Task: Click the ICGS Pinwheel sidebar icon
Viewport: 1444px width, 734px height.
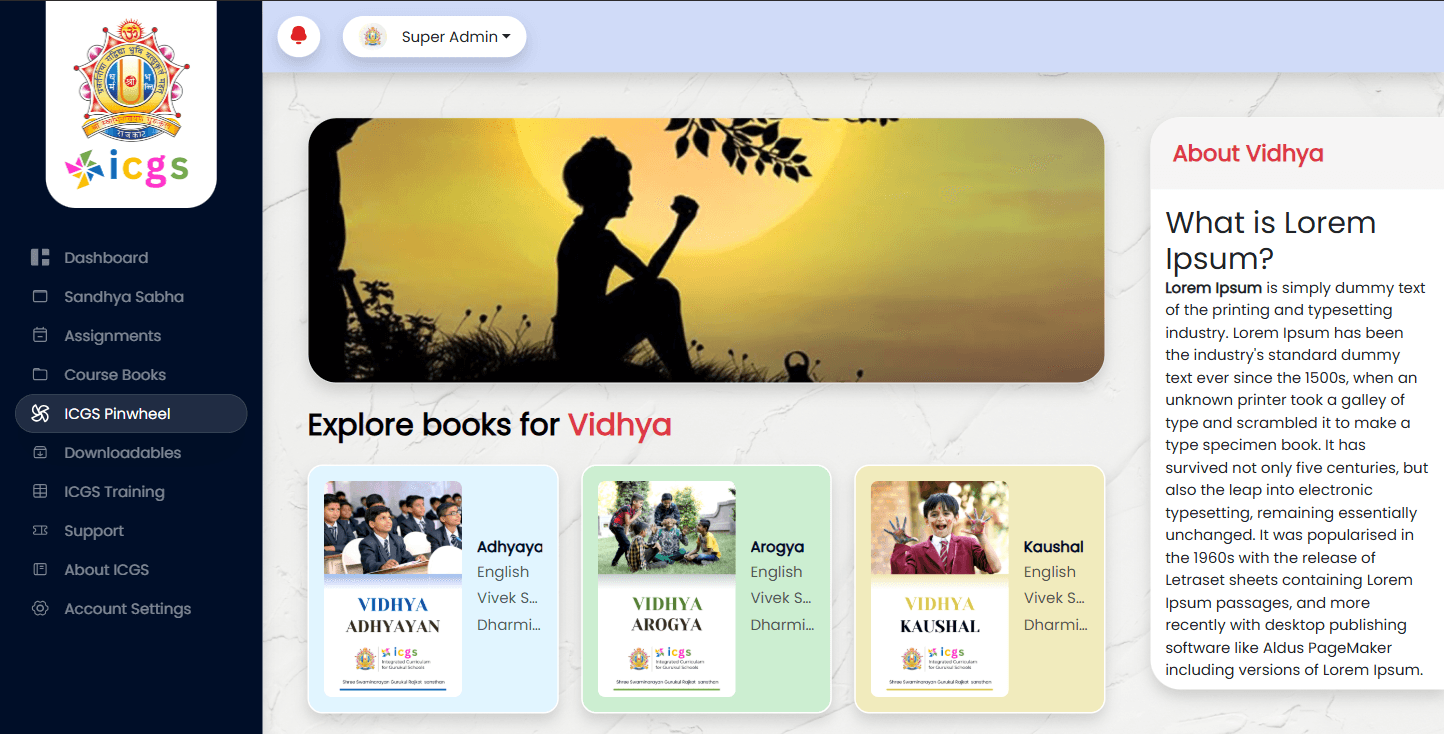Action: point(40,414)
